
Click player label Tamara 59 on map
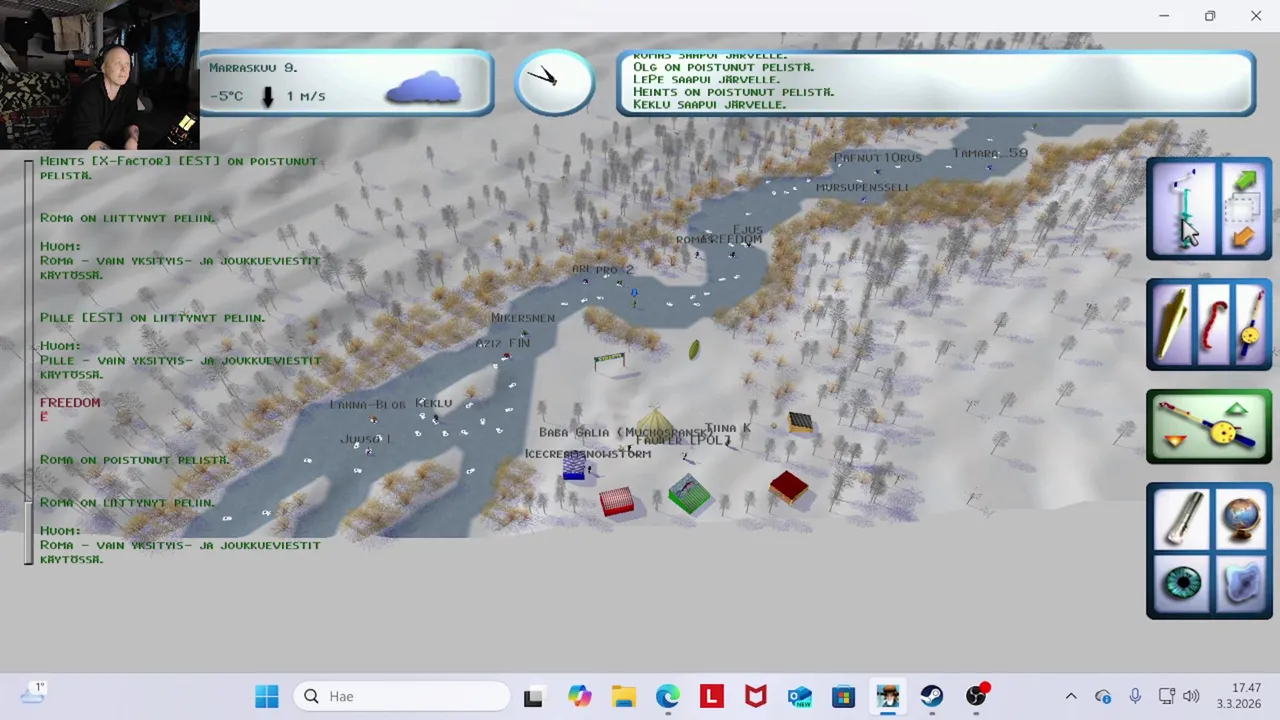click(989, 153)
